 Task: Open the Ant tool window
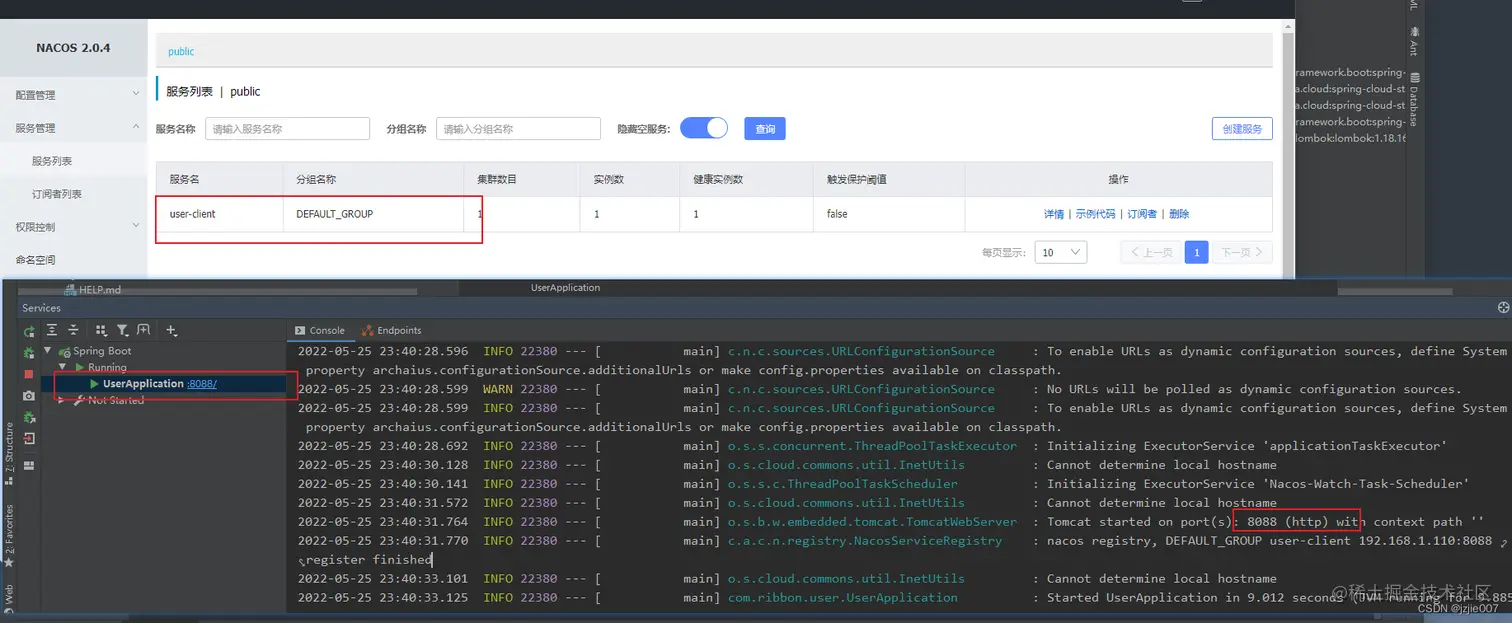[x=1414, y=42]
